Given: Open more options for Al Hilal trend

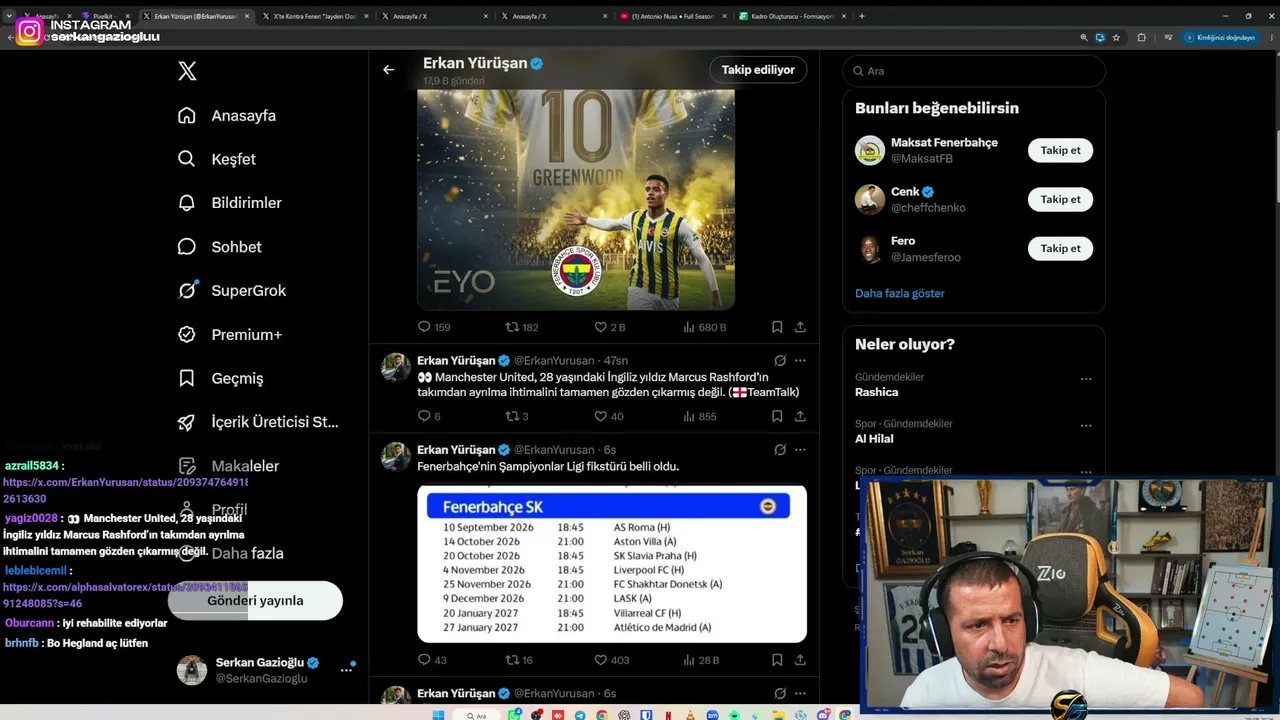Looking at the screenshot, I should [x=1086, y=425].
